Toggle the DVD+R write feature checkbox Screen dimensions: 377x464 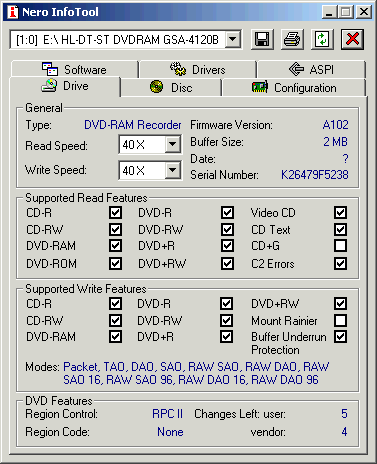pos(226,337)
